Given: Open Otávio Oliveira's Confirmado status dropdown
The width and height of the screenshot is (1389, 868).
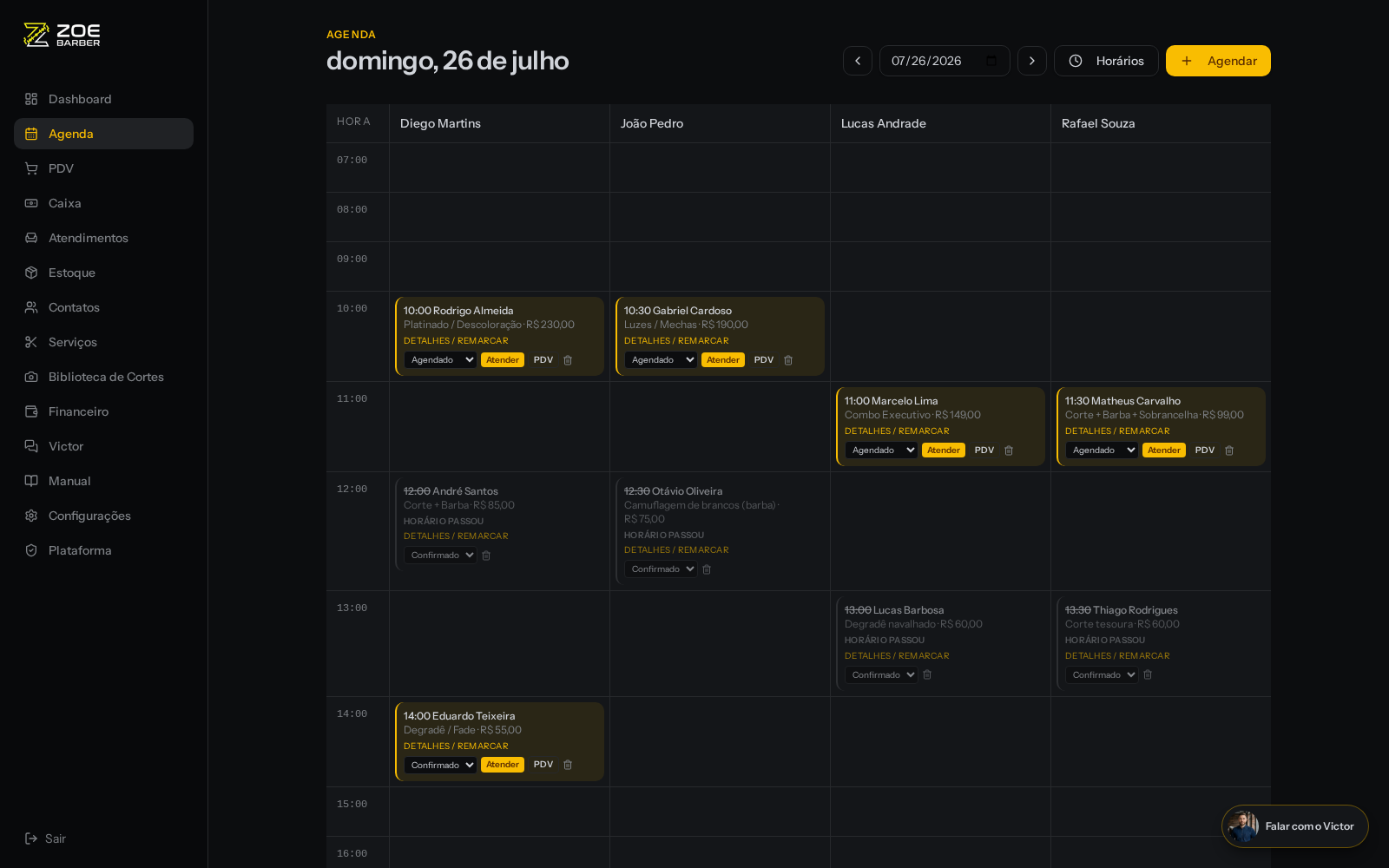Looking at the screenshot, I should 661,569.
